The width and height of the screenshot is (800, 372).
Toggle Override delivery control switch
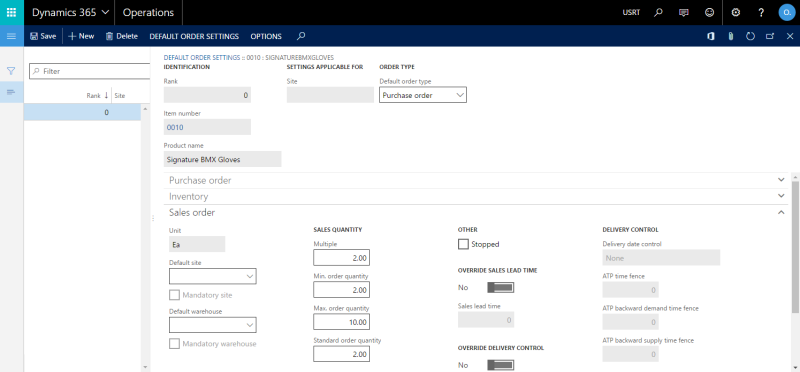501,365
